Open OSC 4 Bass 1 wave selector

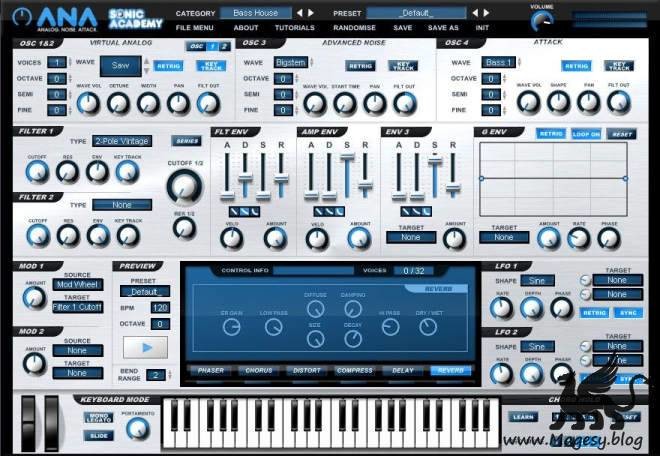tap(498, 62)
